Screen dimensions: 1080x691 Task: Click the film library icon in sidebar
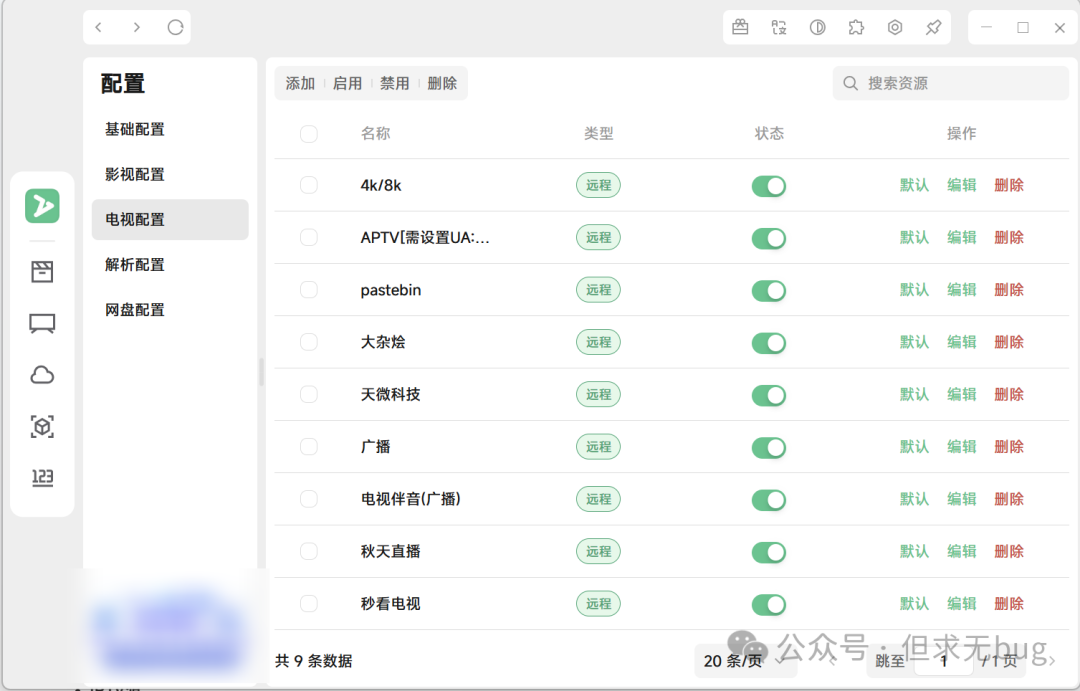[42, 271]
